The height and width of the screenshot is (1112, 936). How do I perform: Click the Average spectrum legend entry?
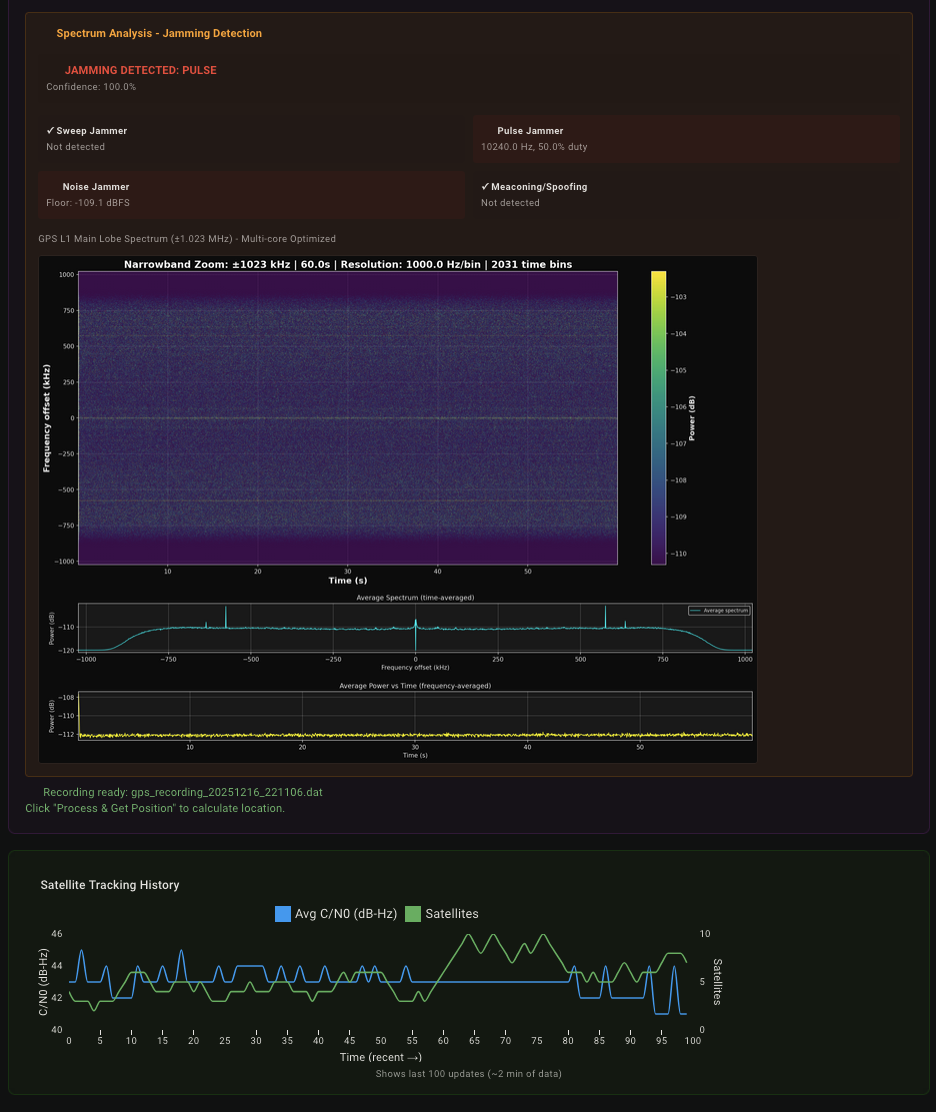[x=719, y=610]
